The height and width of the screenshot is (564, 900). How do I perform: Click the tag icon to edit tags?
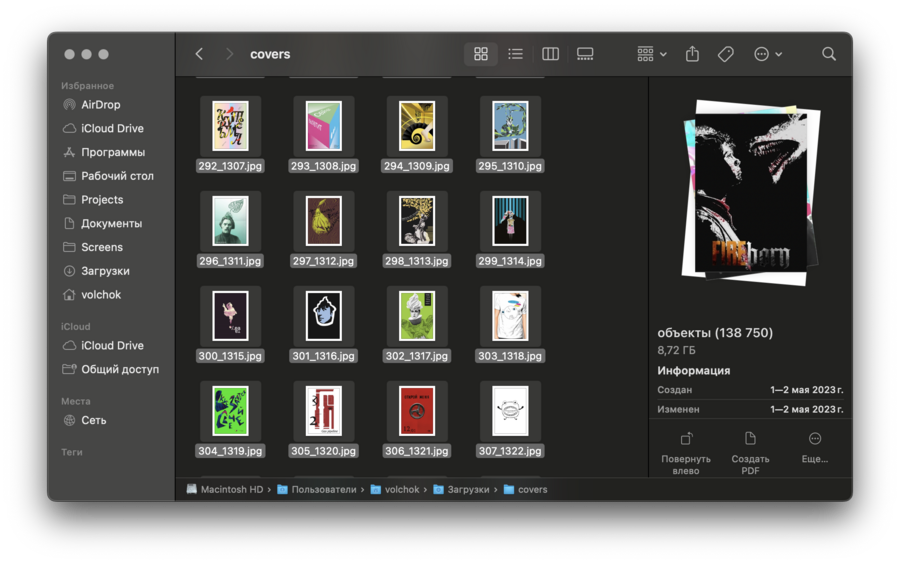(x=726, y=54)
